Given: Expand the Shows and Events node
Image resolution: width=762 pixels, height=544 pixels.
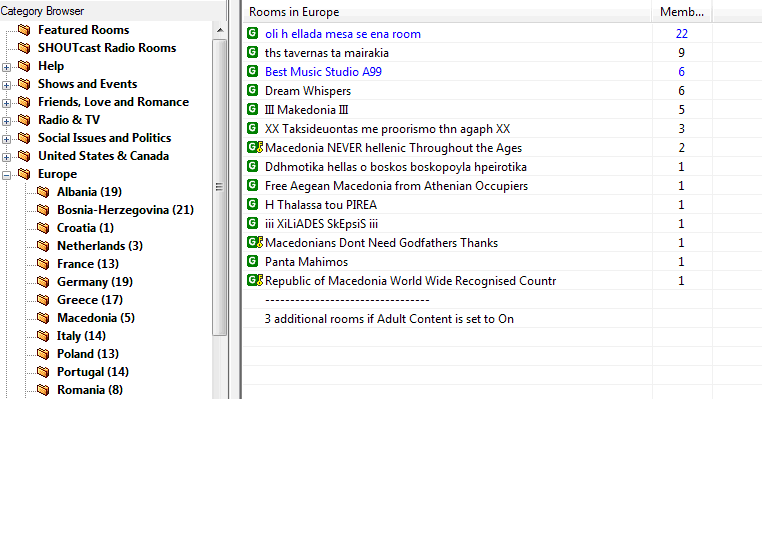Looking at the screenshot, I should (6, 85).
